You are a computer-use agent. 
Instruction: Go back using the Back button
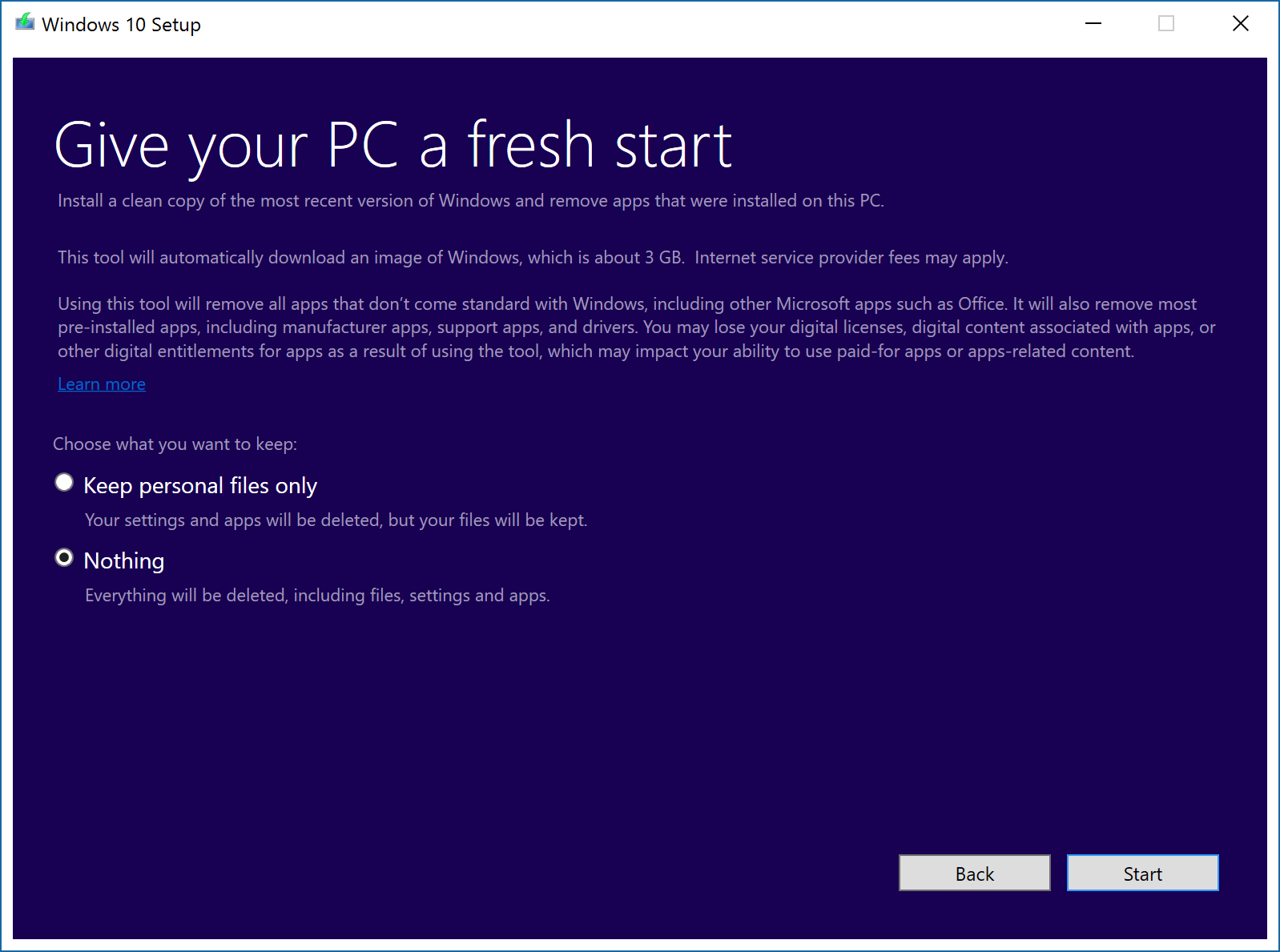[x=974, y=873]
